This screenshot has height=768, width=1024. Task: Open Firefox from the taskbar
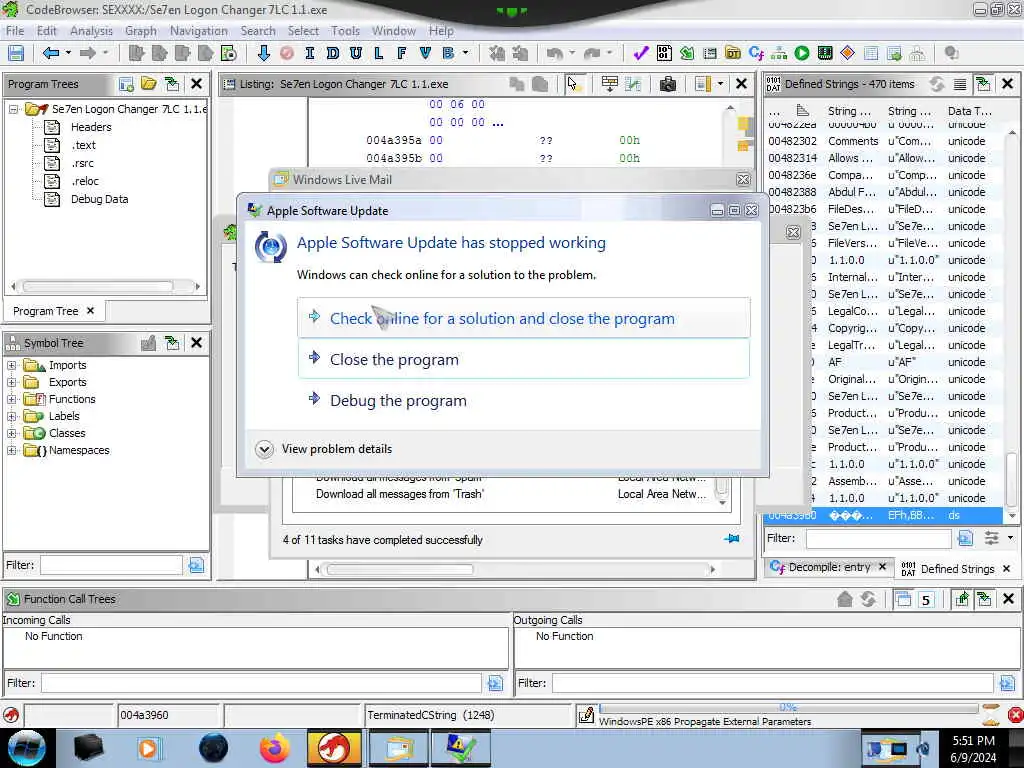(x=275, y=748)
